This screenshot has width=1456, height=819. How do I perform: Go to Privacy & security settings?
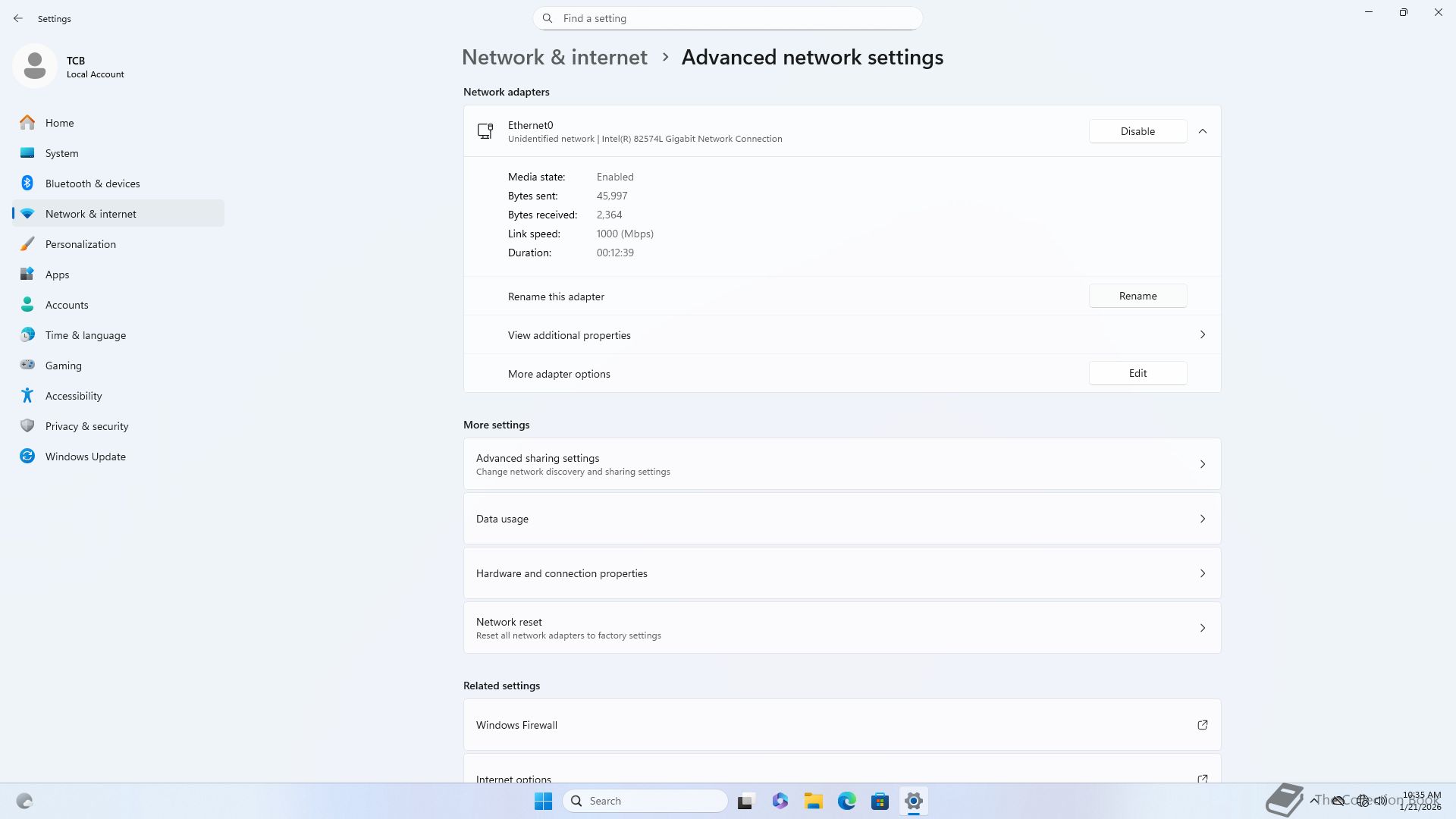[x=86, y=426]
